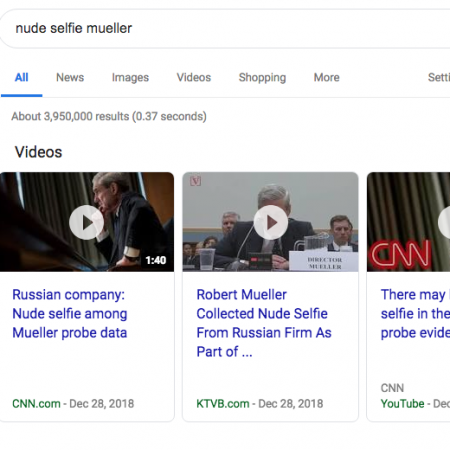The image size is (450, 450).
Task: Select the All results tab
Action: 21,77
